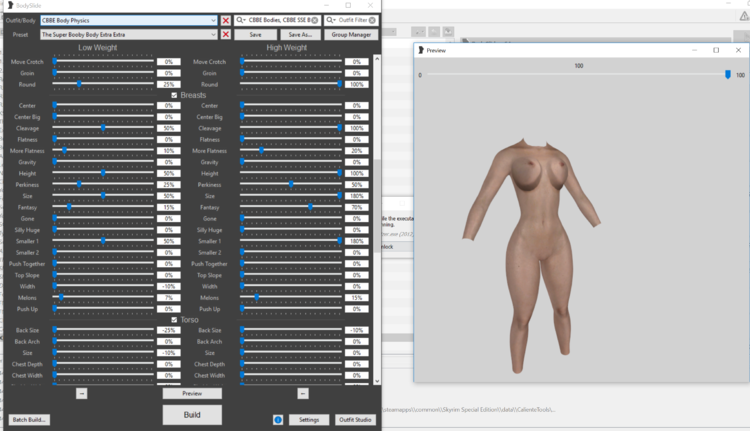
Task: Click Save preset button
Action: (255, 34)
